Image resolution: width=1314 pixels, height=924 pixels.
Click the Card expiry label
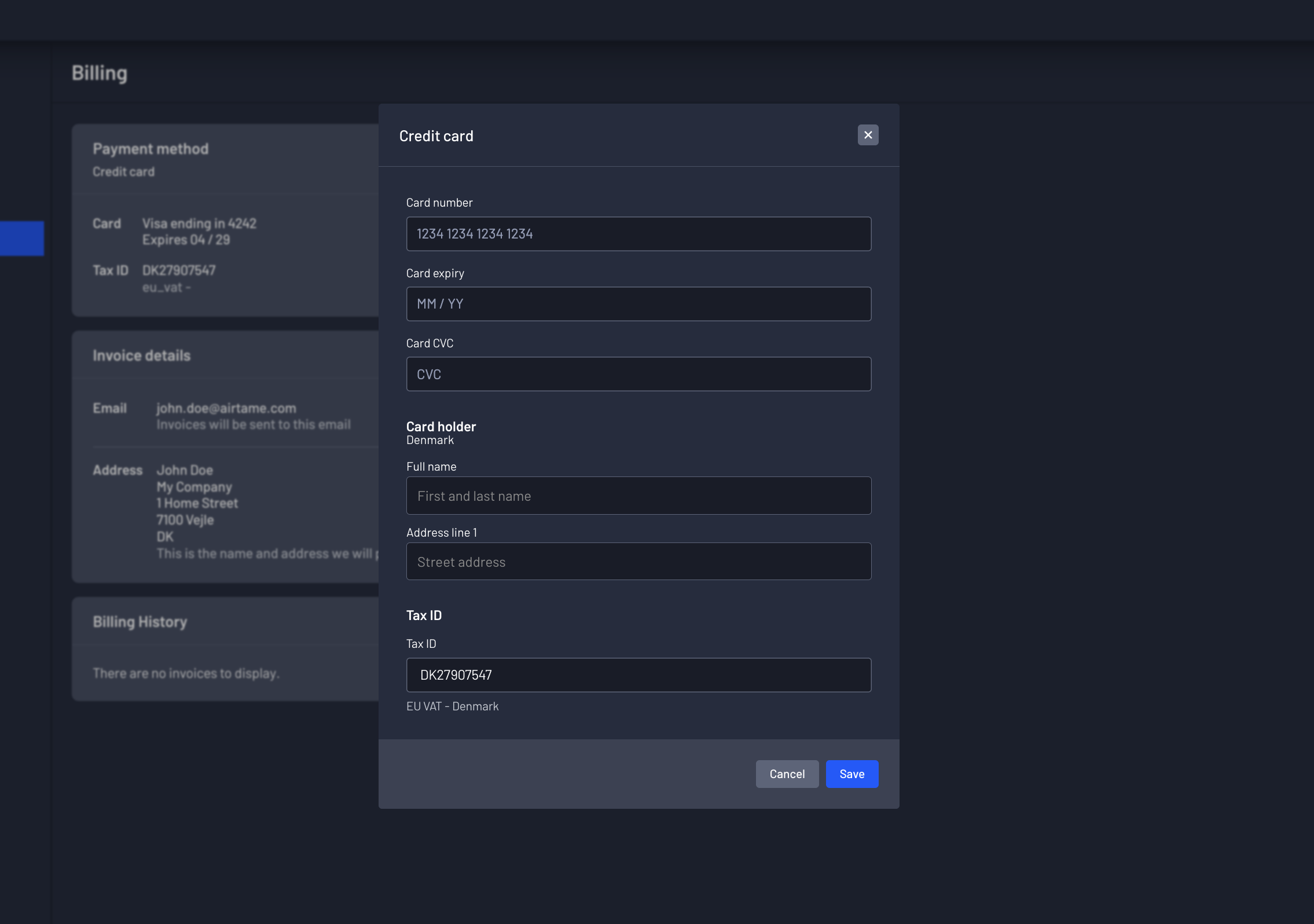(x=435, y=273)
